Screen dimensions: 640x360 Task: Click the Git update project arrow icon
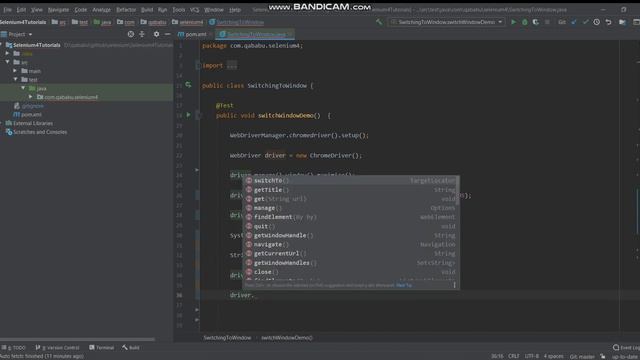574,22
